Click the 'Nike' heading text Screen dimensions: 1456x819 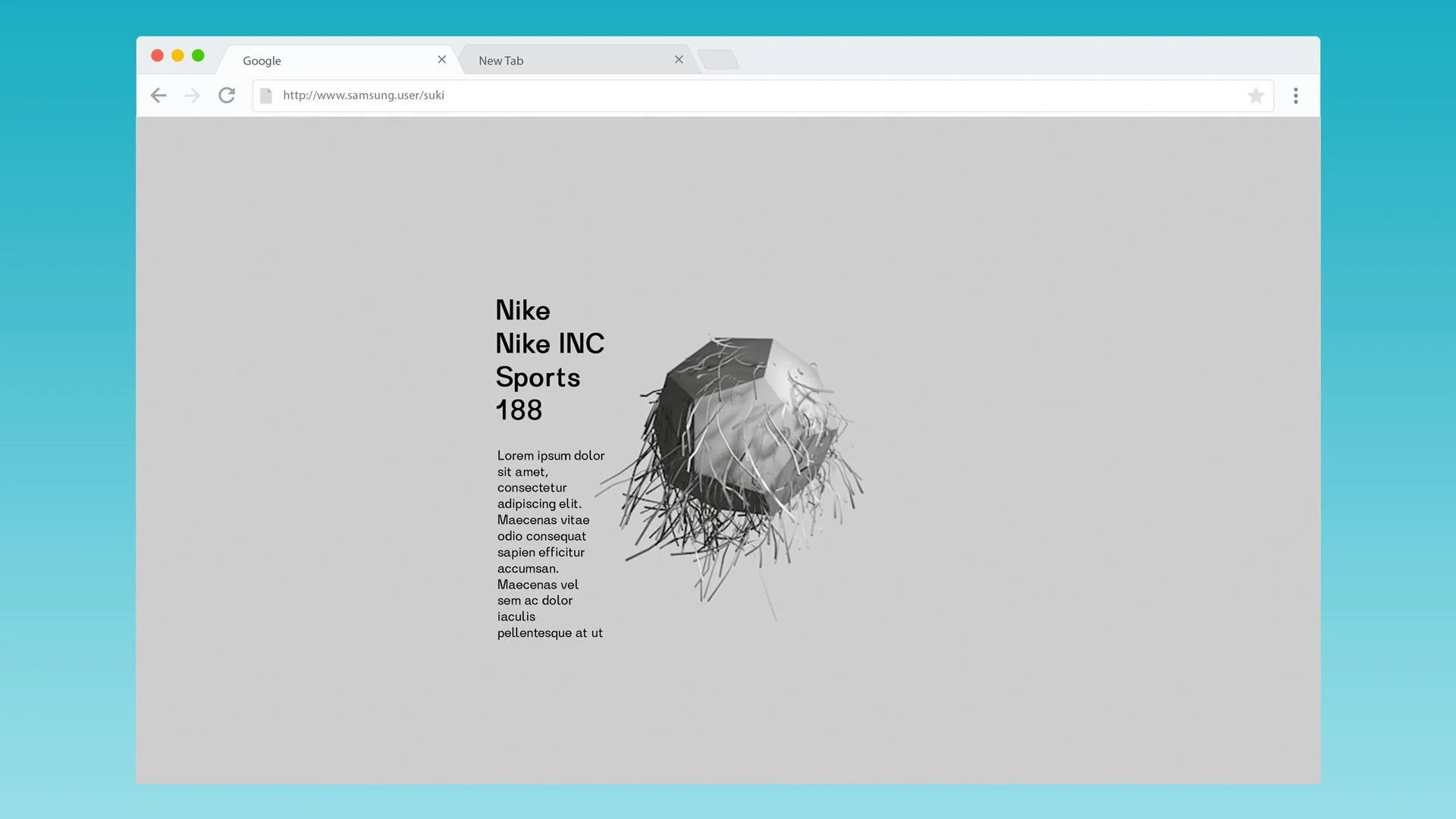(522, 310)
